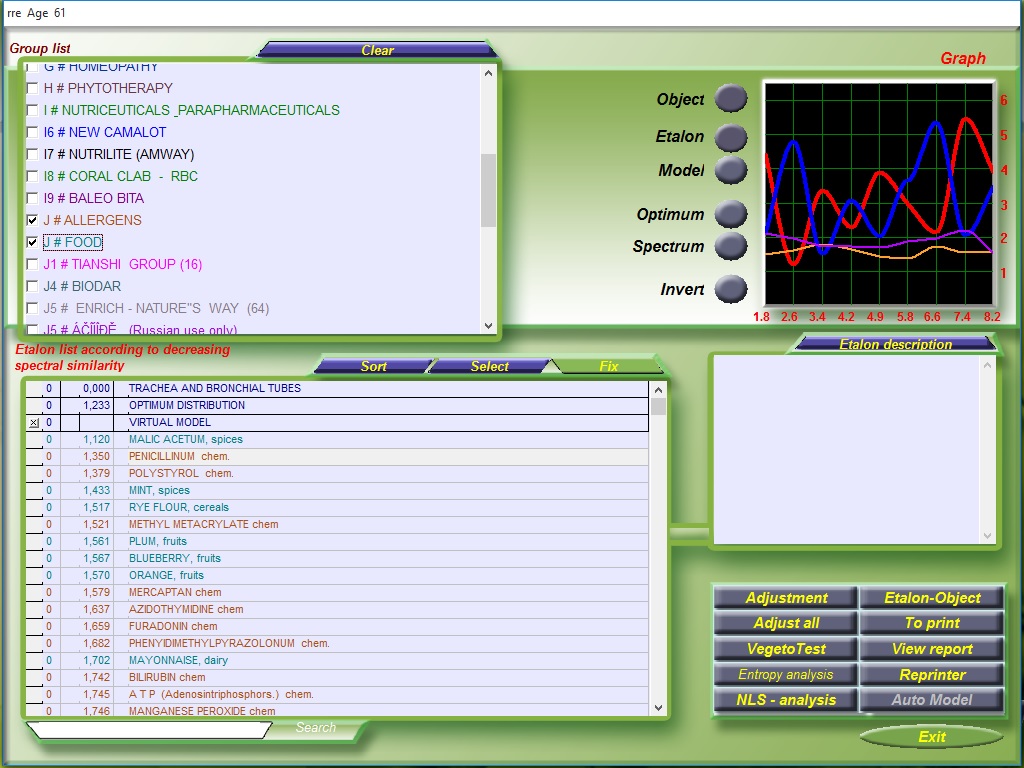Uncheck the J # ALLERGENS group checkbox
Viewport: 1024px width, 768px height.
point(33,220)
